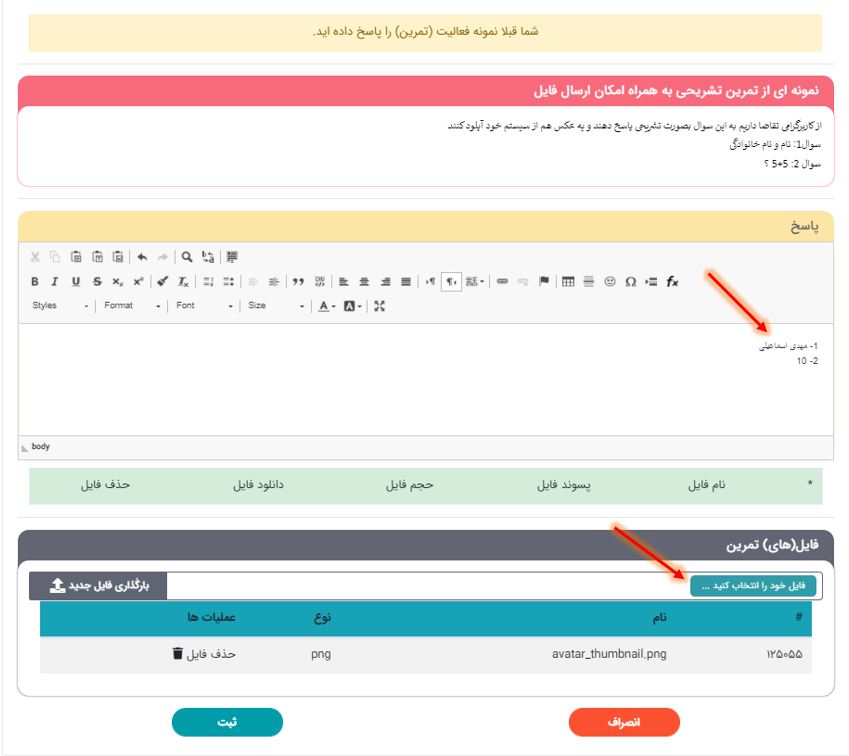Click the Redo arrow icon

click(x=162, y=257)
